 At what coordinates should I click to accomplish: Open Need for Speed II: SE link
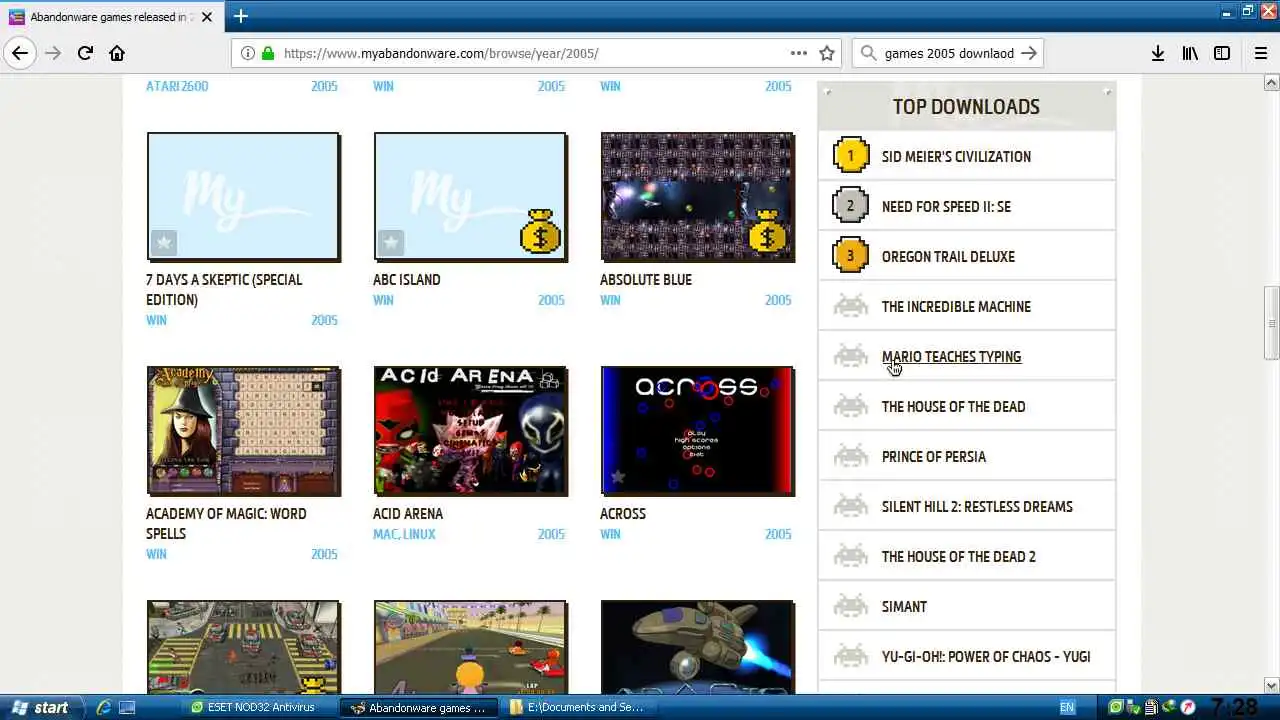click(x=946, y=206)
